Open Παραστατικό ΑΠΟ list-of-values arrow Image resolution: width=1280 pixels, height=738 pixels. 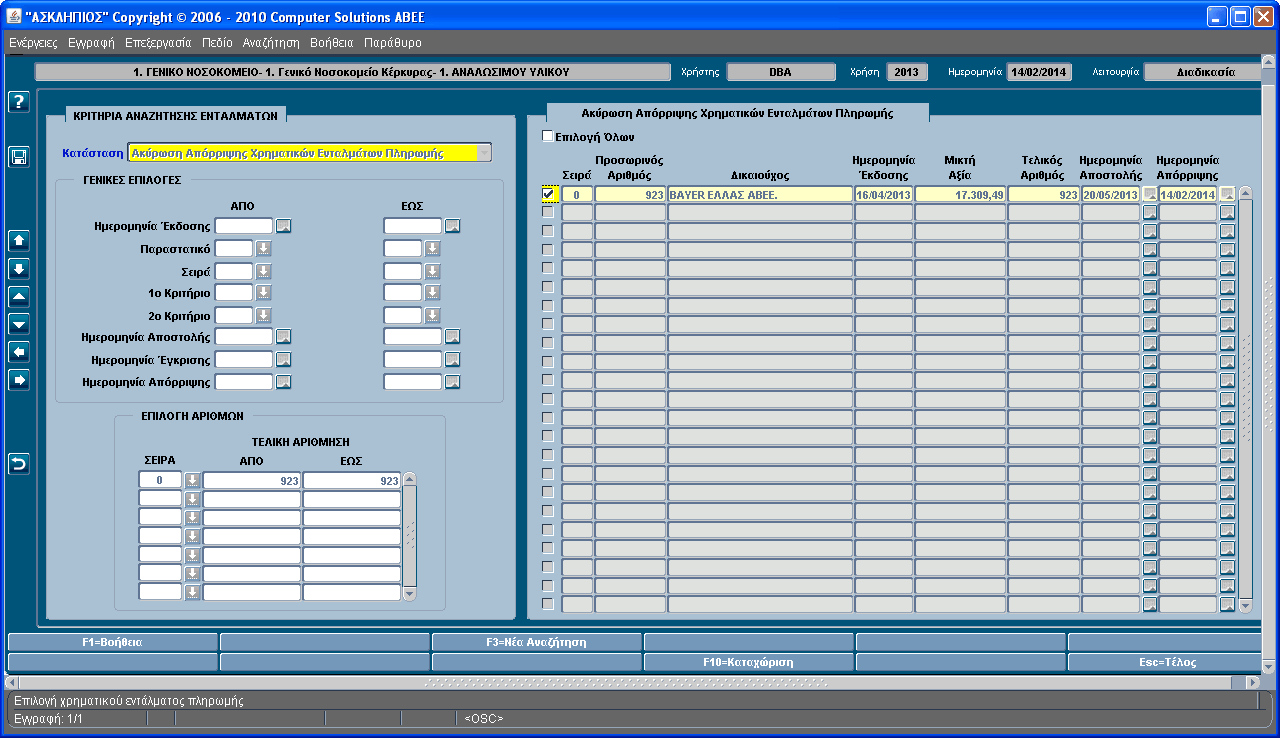[x=264, y=248]
